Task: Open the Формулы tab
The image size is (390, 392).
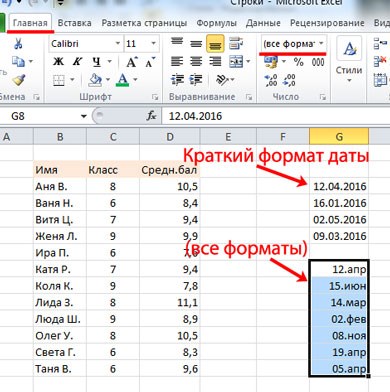Action: pyautogui.click(x=216, y=23)
